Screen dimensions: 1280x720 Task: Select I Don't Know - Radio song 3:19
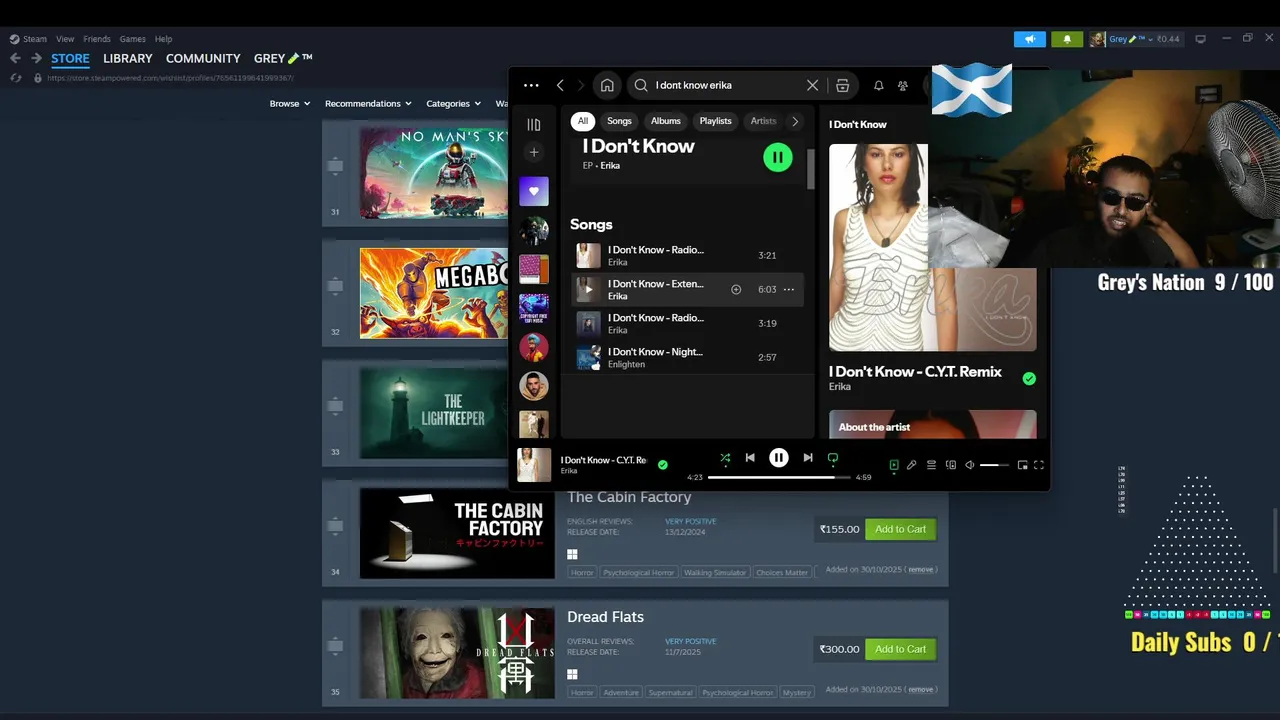[x=687, y=323]
